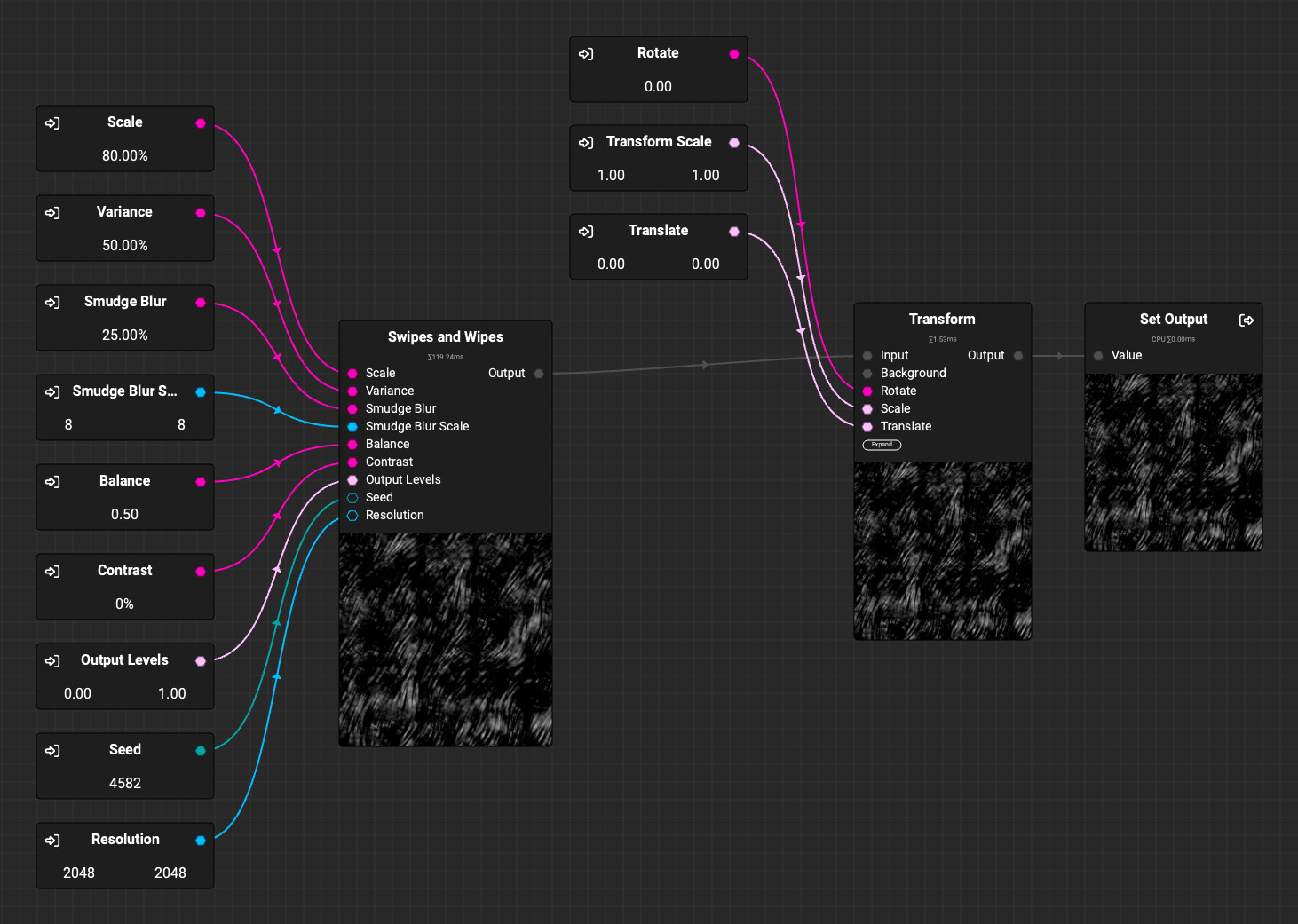The height and width of the screenshot is (924, 1298).
Task: Click the Set Output preview thumbnail
Action: [1173, 462]
